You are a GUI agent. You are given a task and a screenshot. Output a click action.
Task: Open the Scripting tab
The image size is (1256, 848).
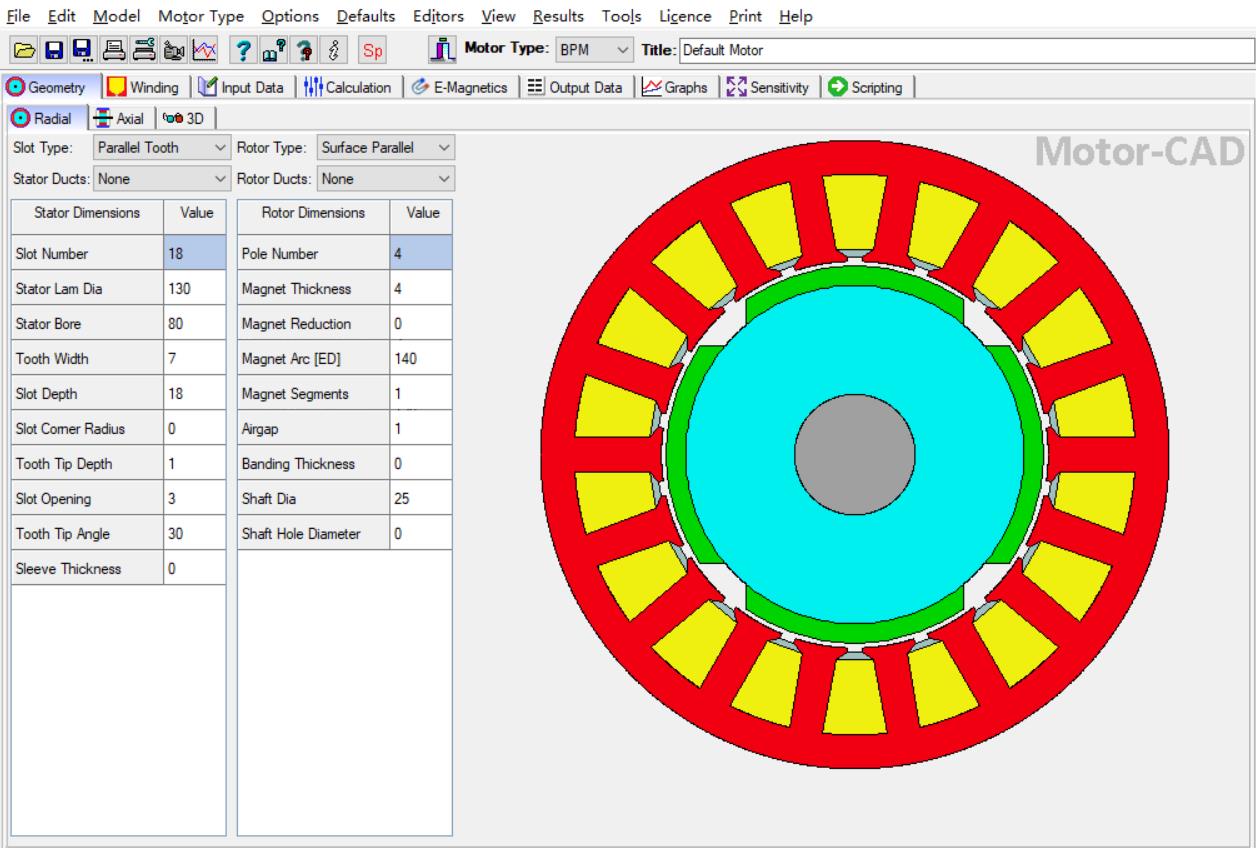point(867,87)
